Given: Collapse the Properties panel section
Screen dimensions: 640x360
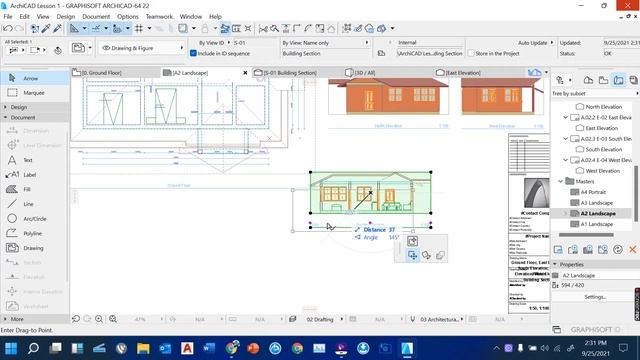Looking at the screenshot, I should pos(555,264).
